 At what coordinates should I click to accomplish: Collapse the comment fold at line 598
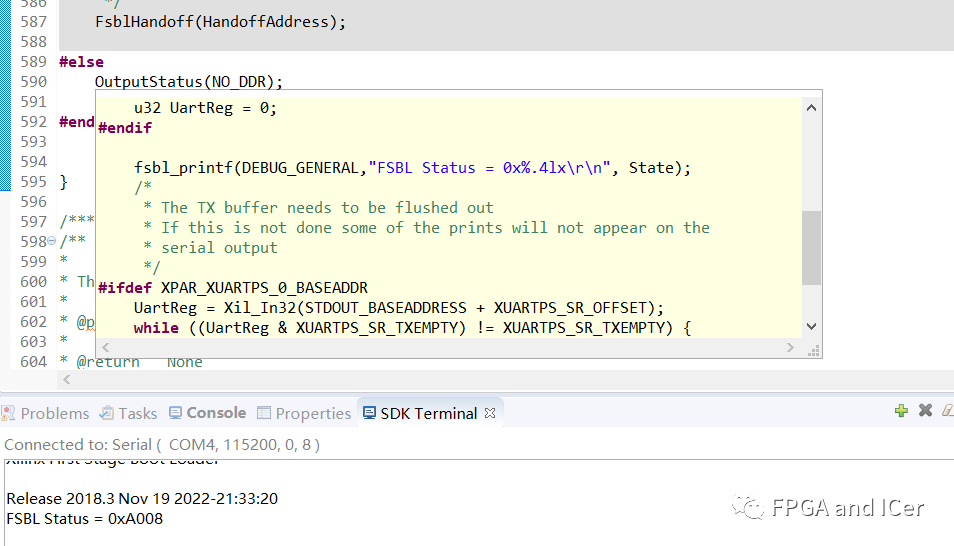point(52,241)
